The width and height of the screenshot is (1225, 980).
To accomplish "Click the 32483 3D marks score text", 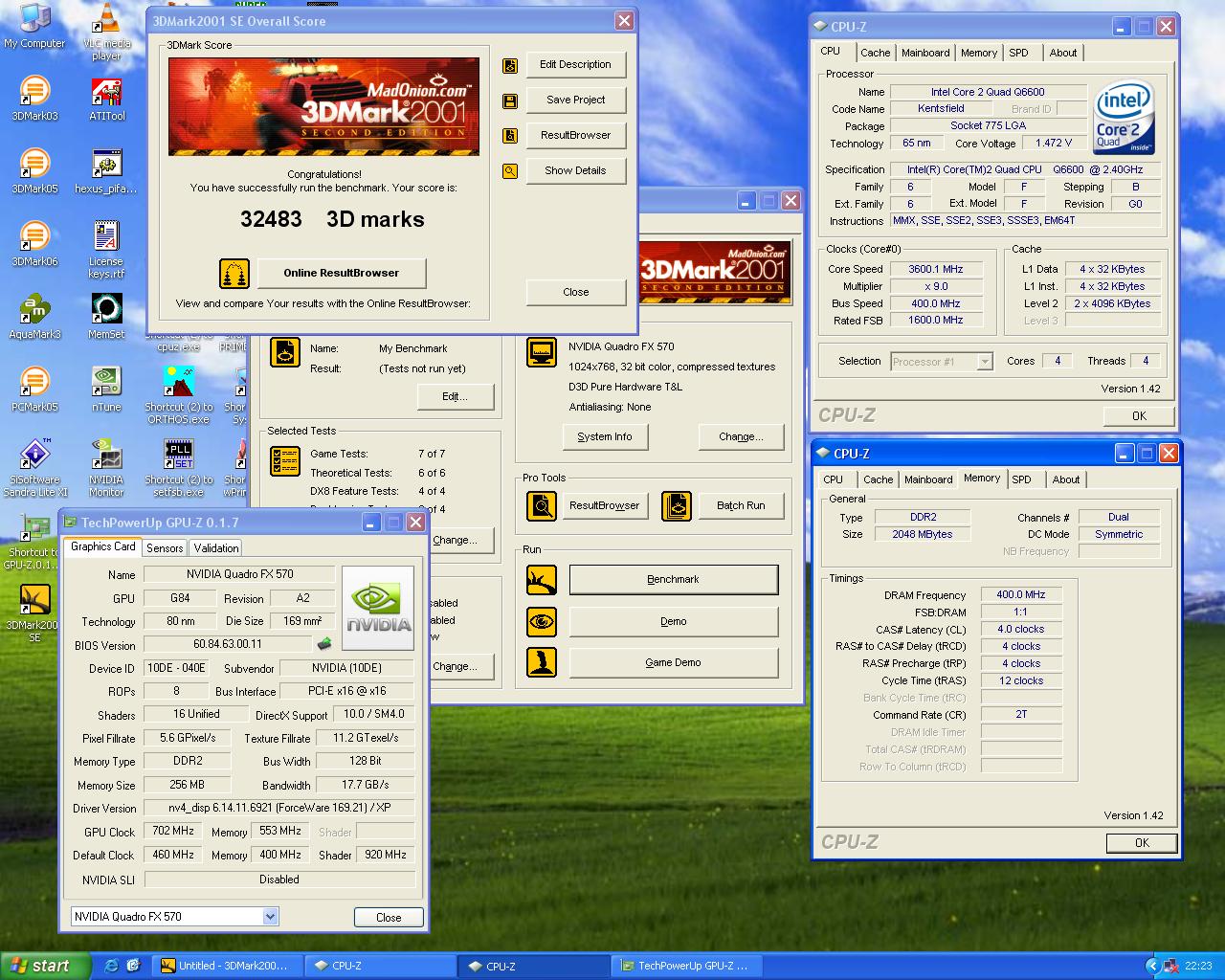I will 332,219.
